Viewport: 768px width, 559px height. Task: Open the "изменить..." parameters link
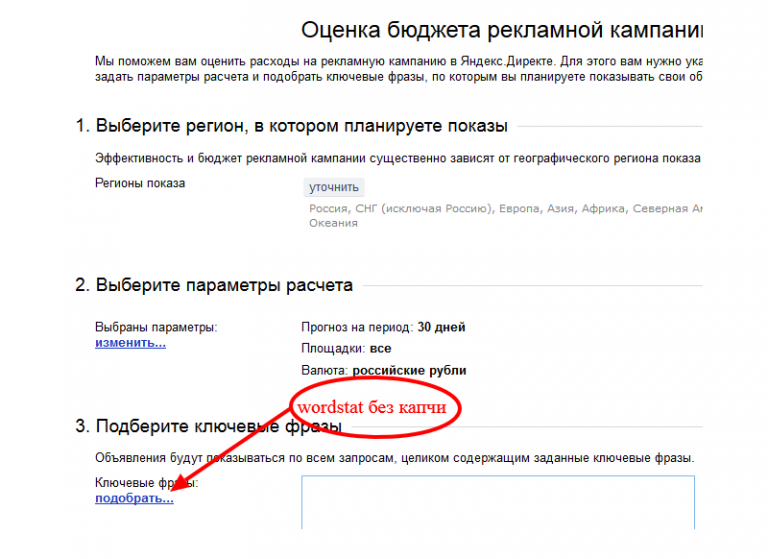pos(130,343)
